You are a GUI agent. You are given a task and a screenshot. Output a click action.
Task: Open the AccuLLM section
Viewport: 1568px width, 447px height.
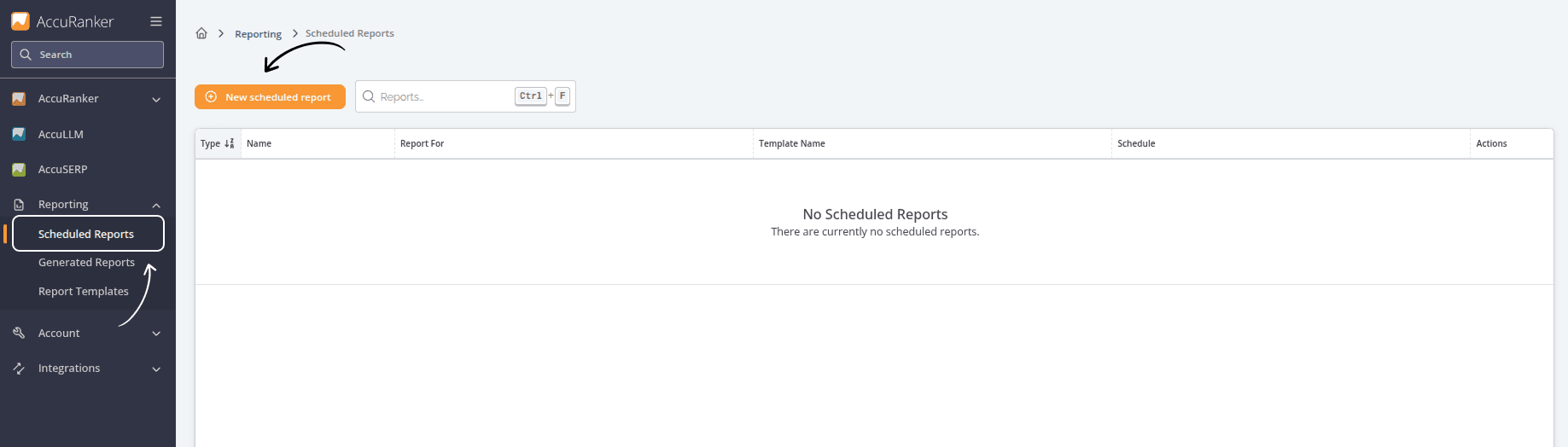pos(61,134)
